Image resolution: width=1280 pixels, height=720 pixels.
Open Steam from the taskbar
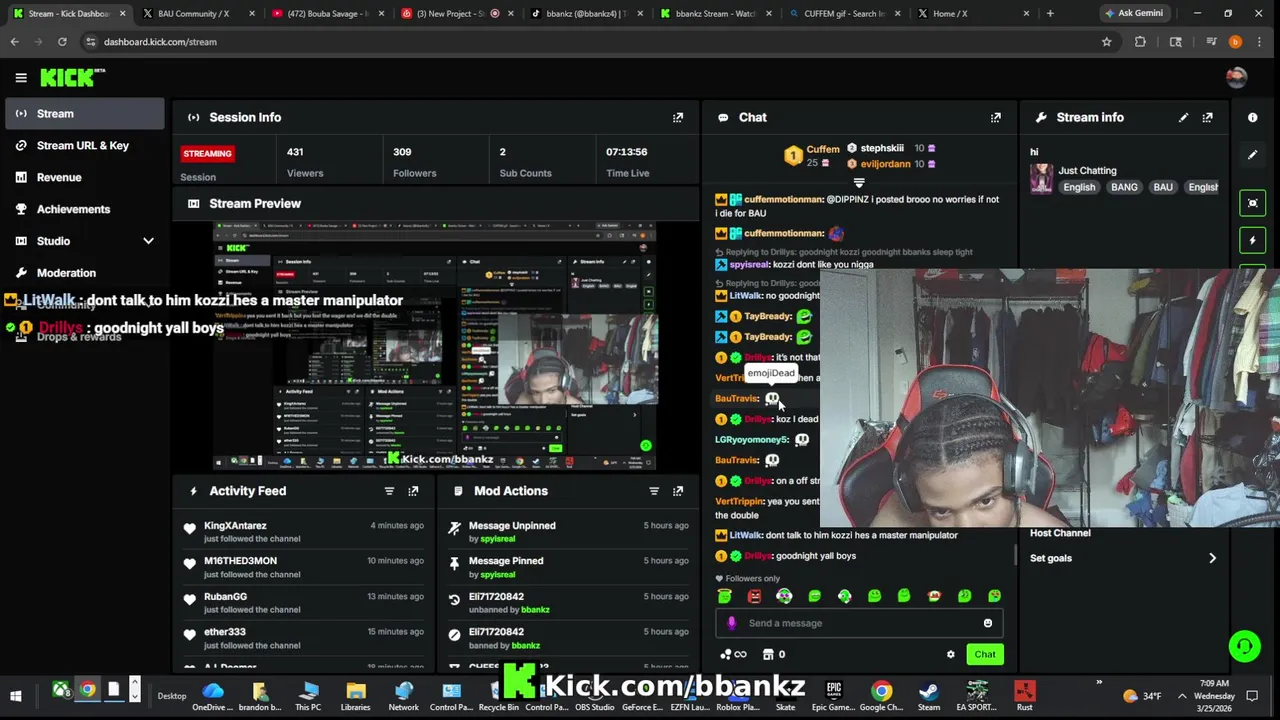929,696
